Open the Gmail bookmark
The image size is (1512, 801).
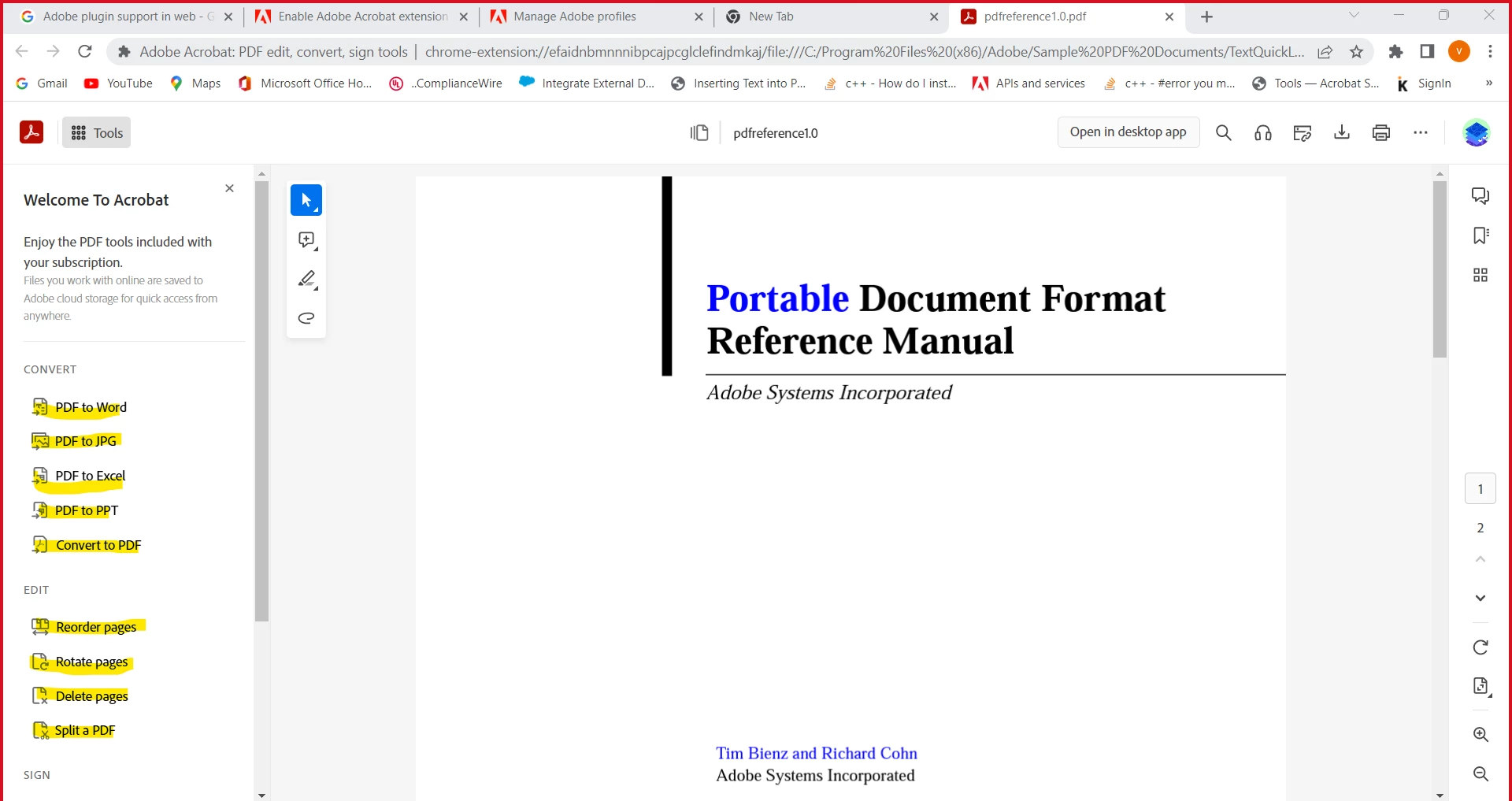[42, 83]
